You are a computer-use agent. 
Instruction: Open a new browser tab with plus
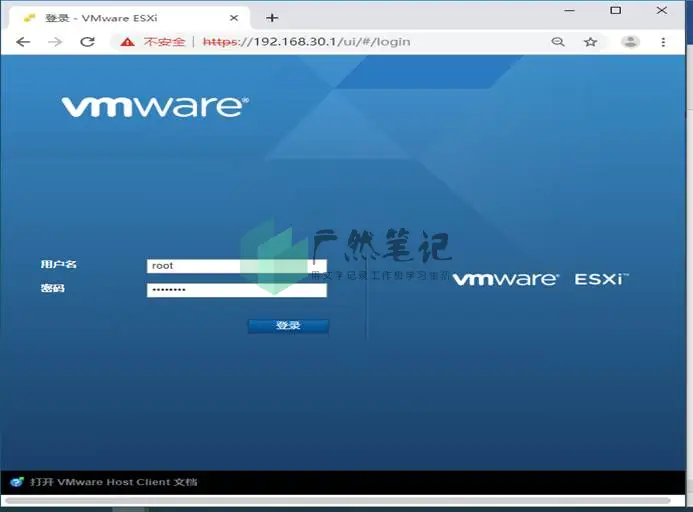pos(272,18)
